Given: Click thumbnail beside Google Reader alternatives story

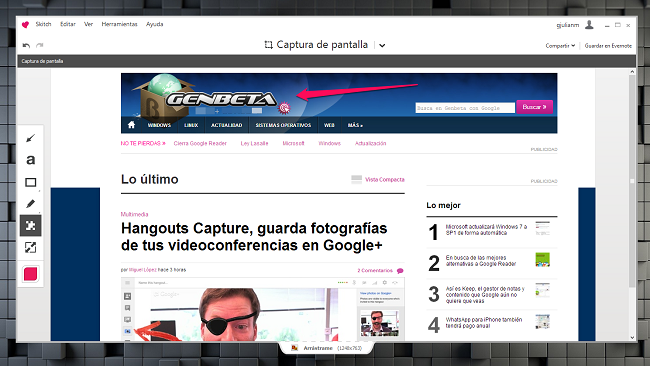Looking at the screenshot, I should pyautogui.click(x=542, y=259).
